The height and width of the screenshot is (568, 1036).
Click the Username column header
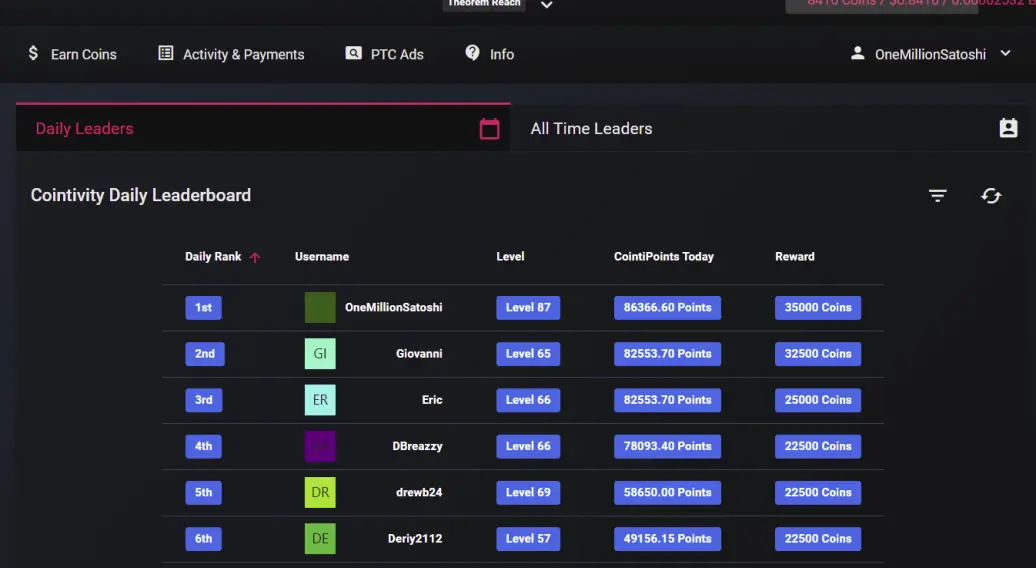tap(322, 257)
